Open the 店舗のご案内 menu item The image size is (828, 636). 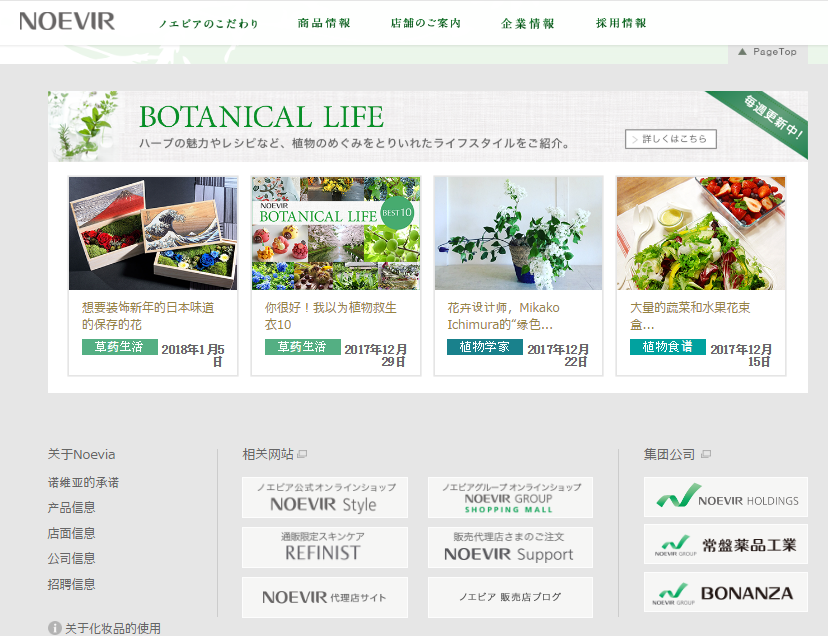pyautogui.click(x=426, y=23)
